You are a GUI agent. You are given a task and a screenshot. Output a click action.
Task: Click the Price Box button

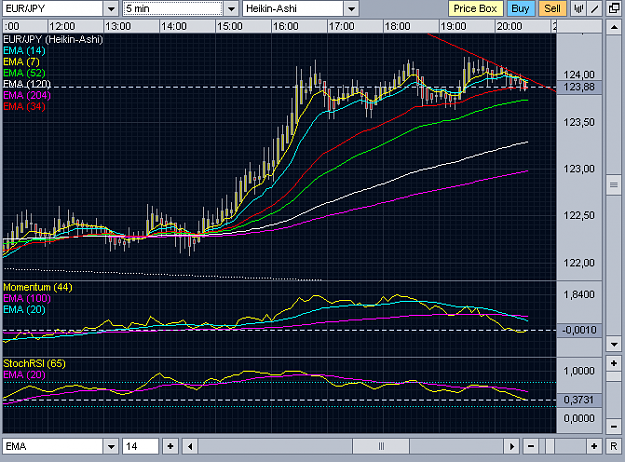475,9
